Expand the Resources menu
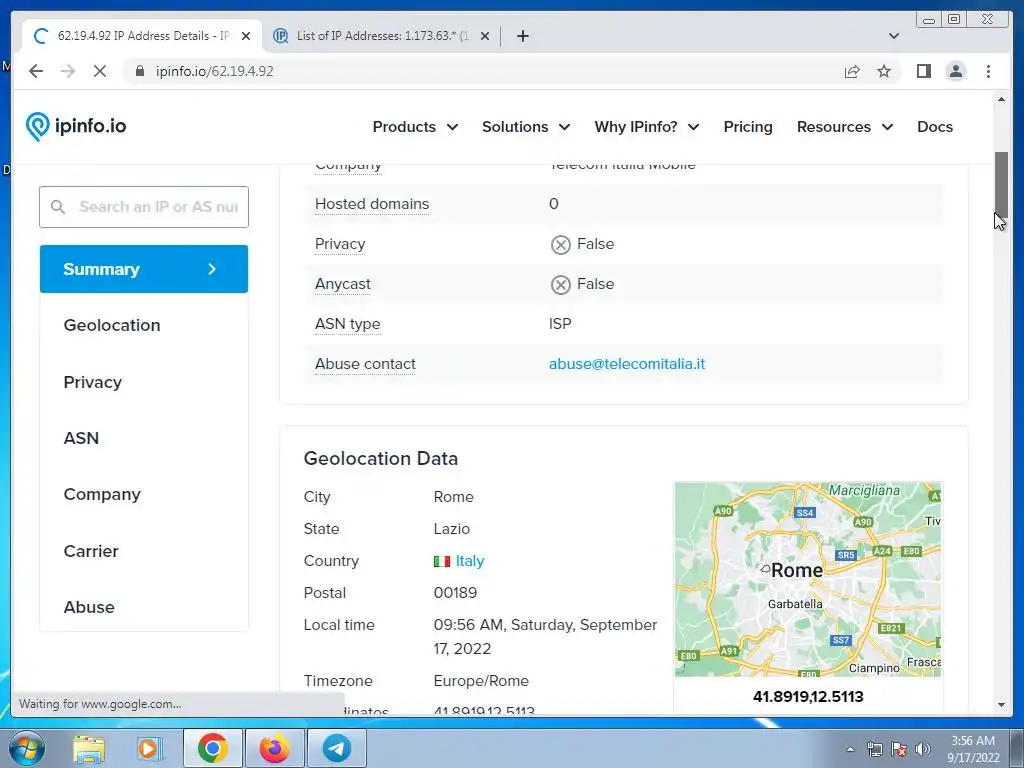The image size is (1024, 768). [x=844, y=127]
